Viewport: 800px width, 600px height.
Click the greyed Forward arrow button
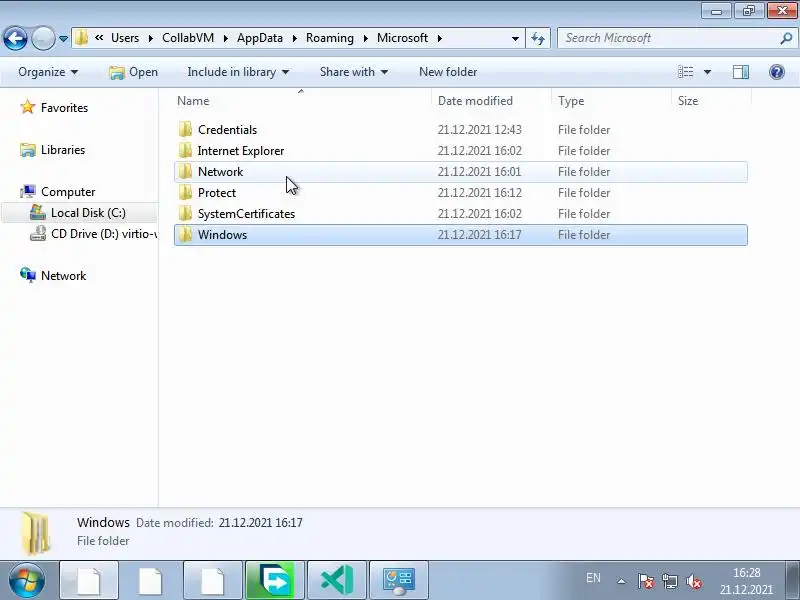[43, 38]
